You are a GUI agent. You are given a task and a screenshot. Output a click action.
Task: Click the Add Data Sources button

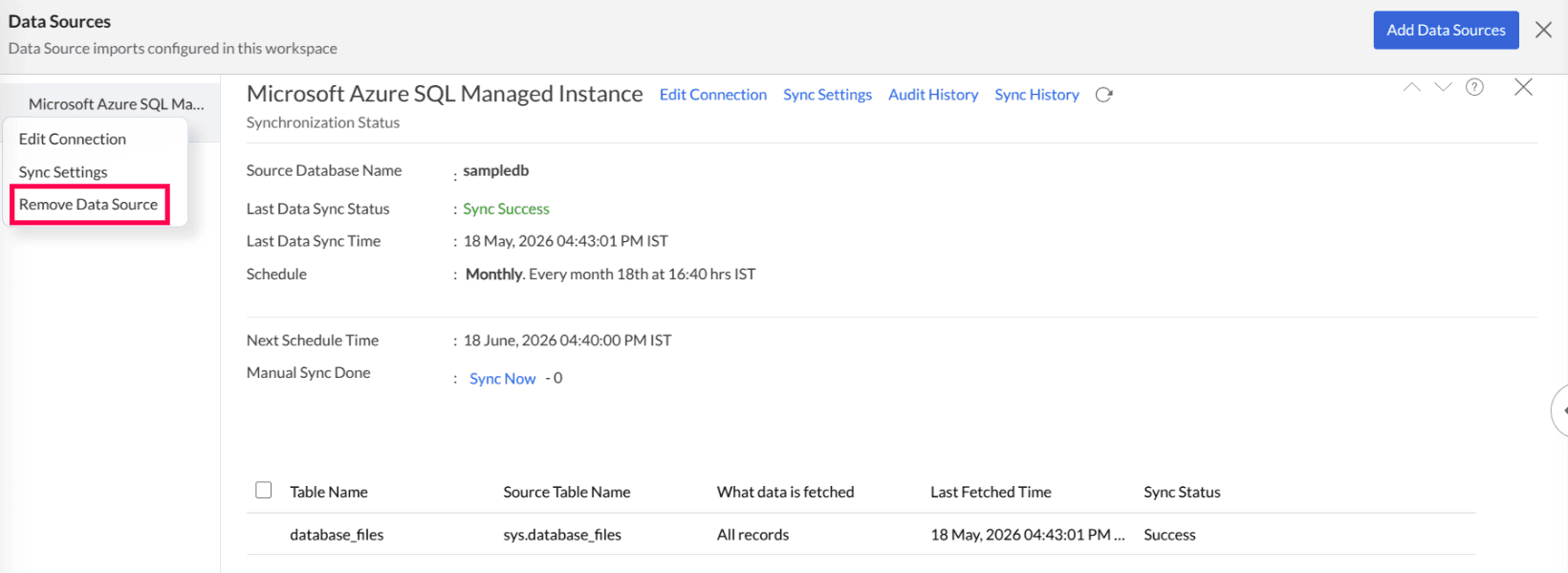1446,30
